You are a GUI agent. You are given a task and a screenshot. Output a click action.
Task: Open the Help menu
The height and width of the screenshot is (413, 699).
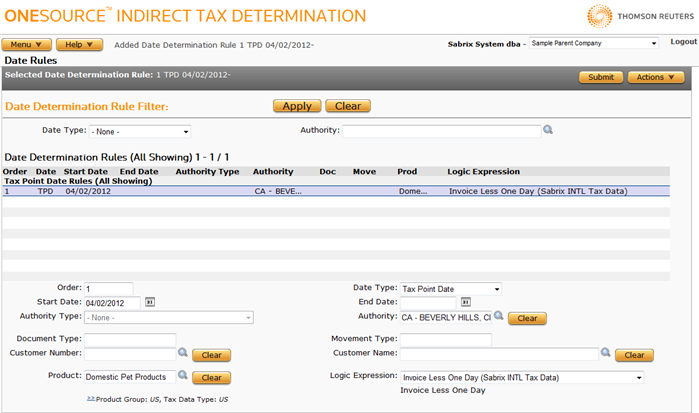[x=79, y=45]
